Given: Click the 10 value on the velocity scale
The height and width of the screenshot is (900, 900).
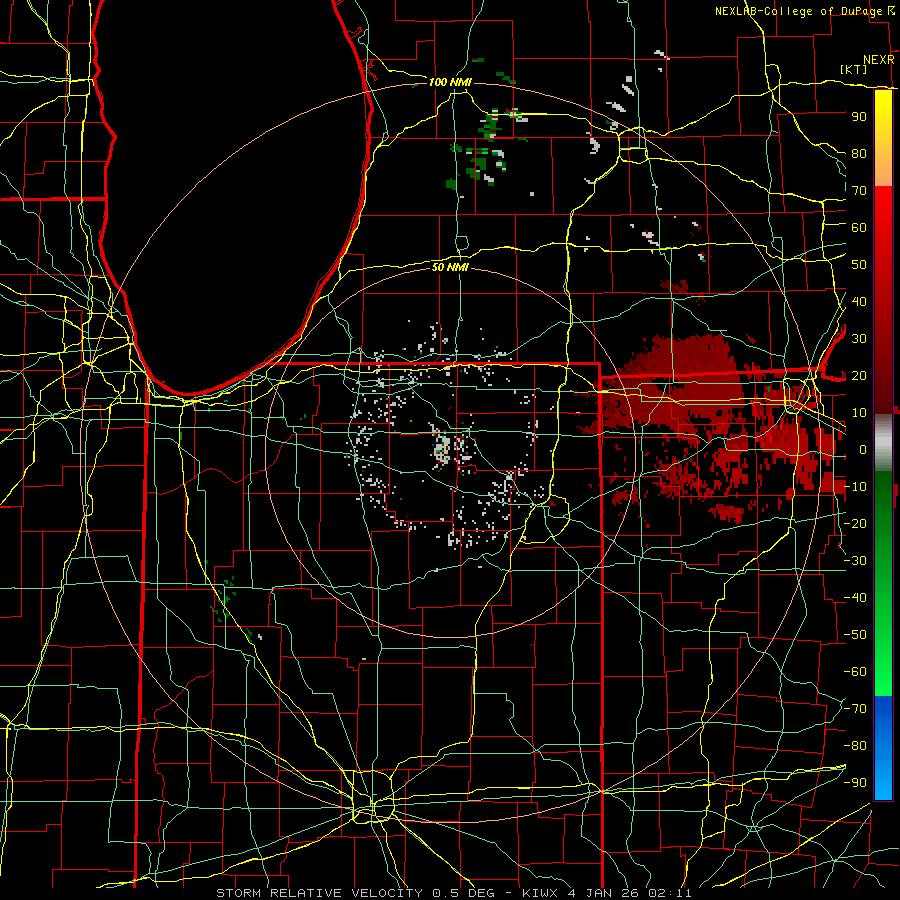Looking at the screenshot, I should pos(859,413).
